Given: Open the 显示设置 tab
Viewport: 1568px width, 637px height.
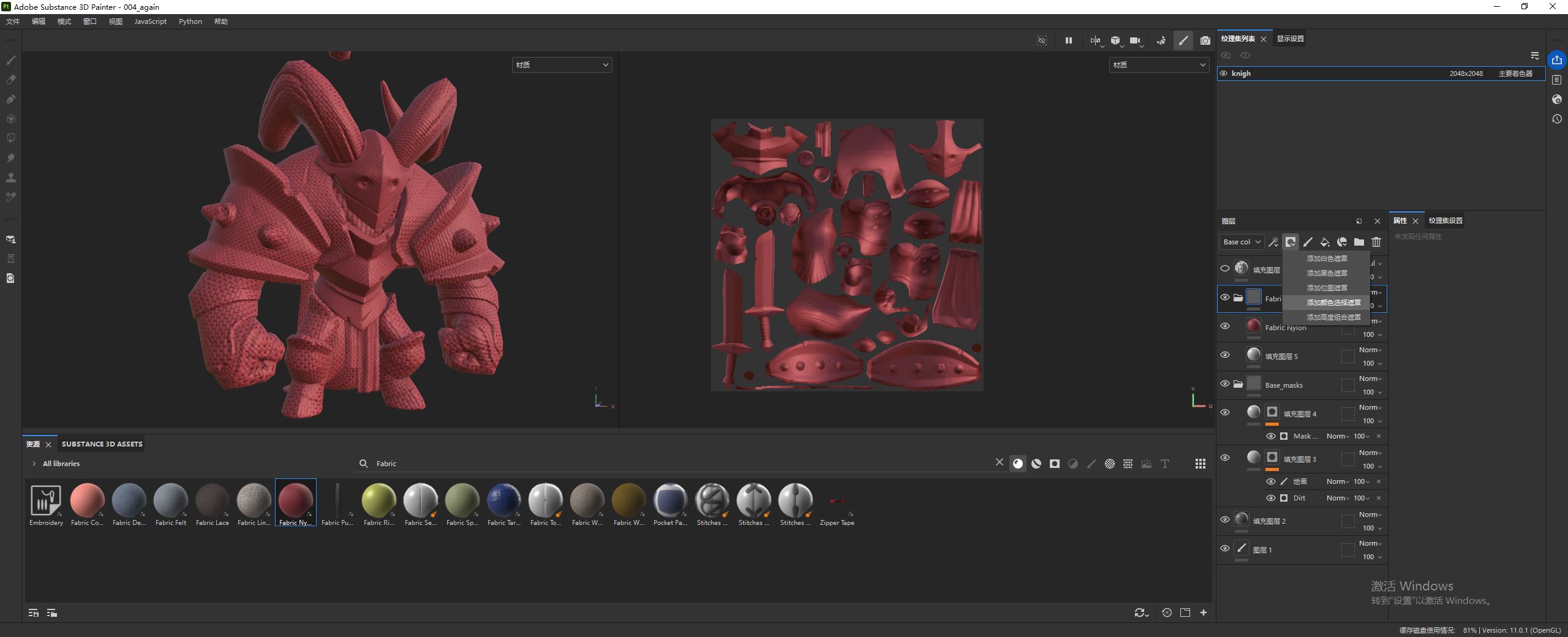Looking at the screenshot, I should coord(1290,39).
